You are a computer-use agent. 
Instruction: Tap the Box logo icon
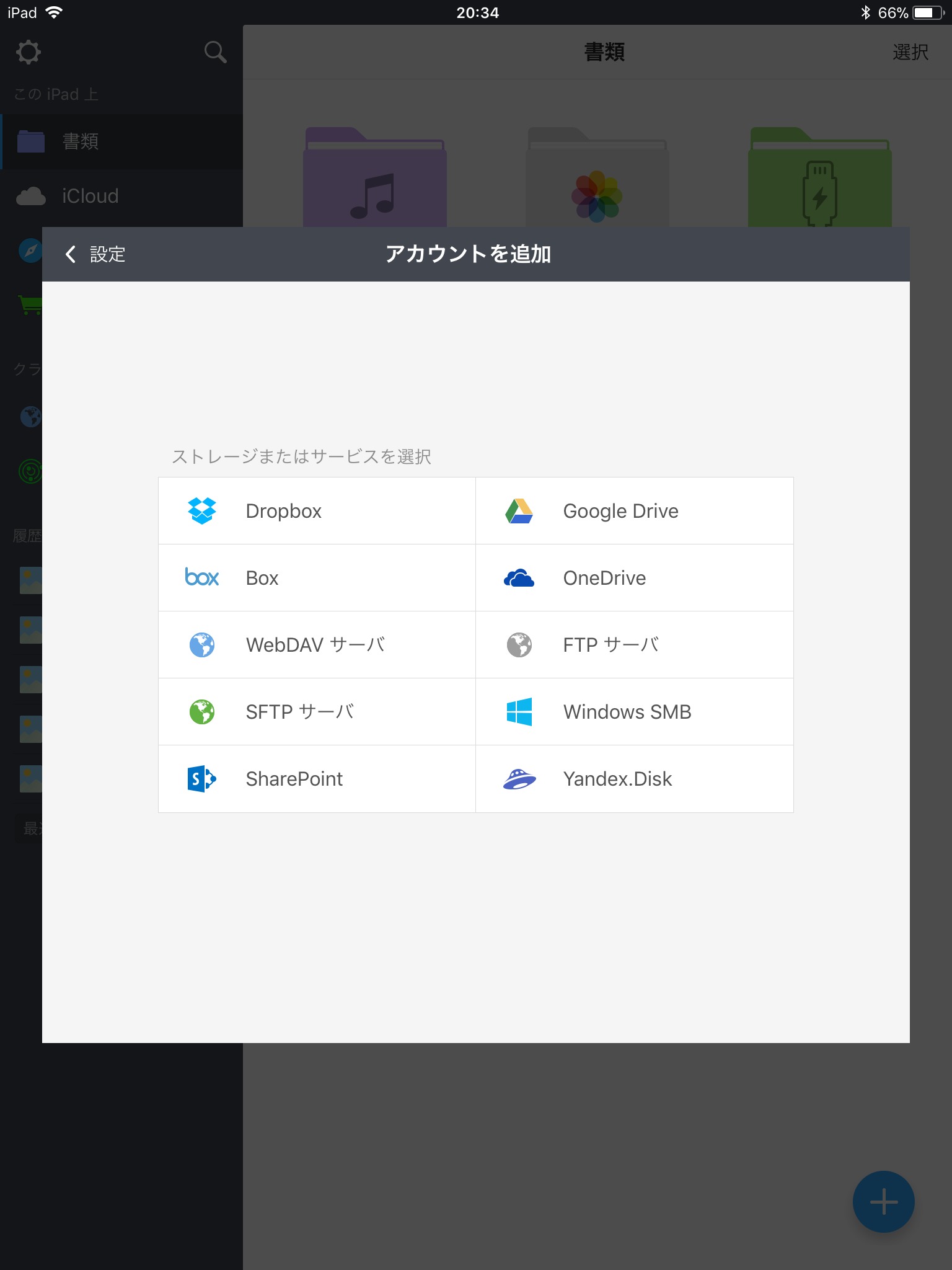[x=201, y=578]
